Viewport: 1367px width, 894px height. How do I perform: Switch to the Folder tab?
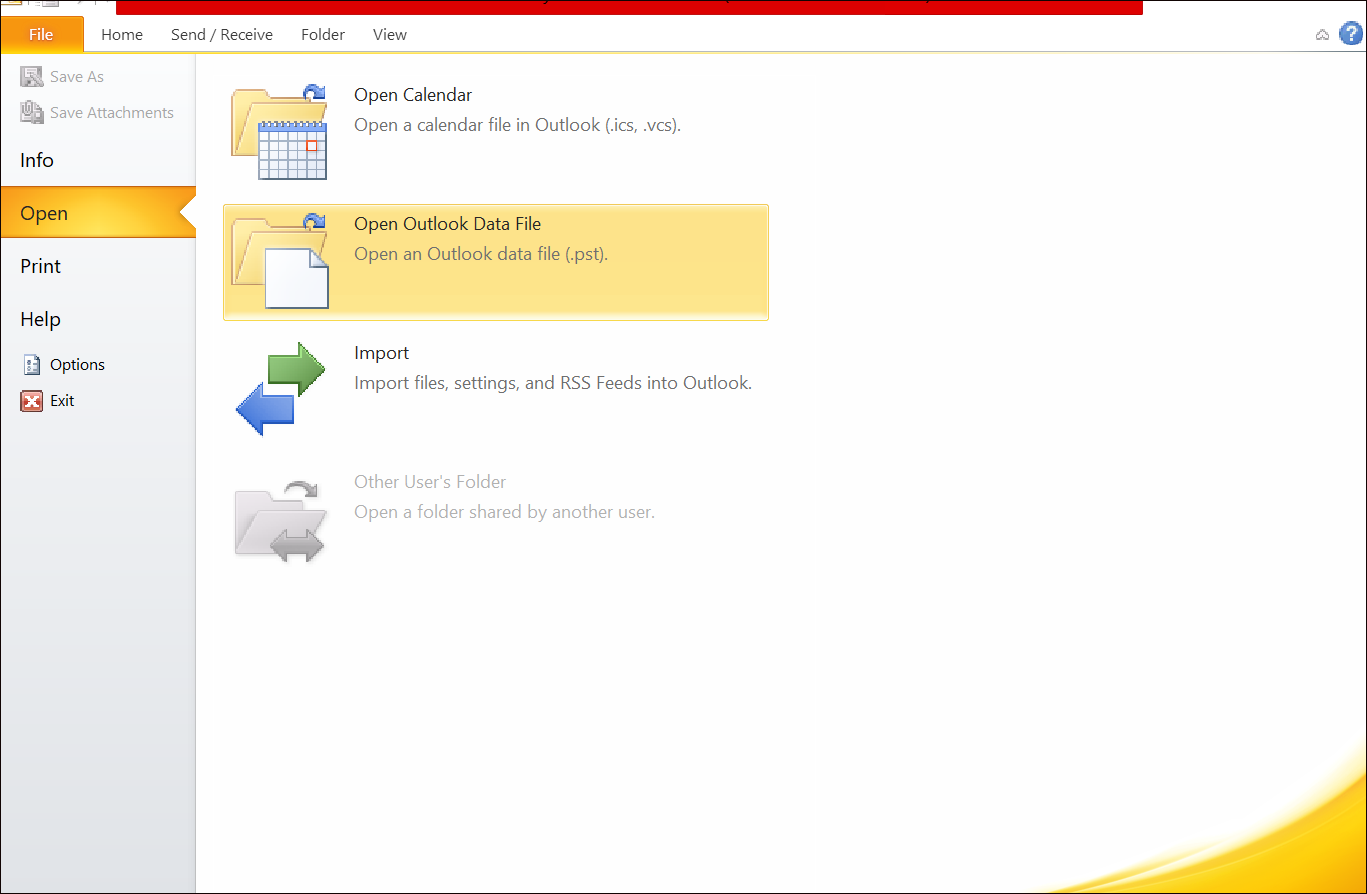coord(323,35)
